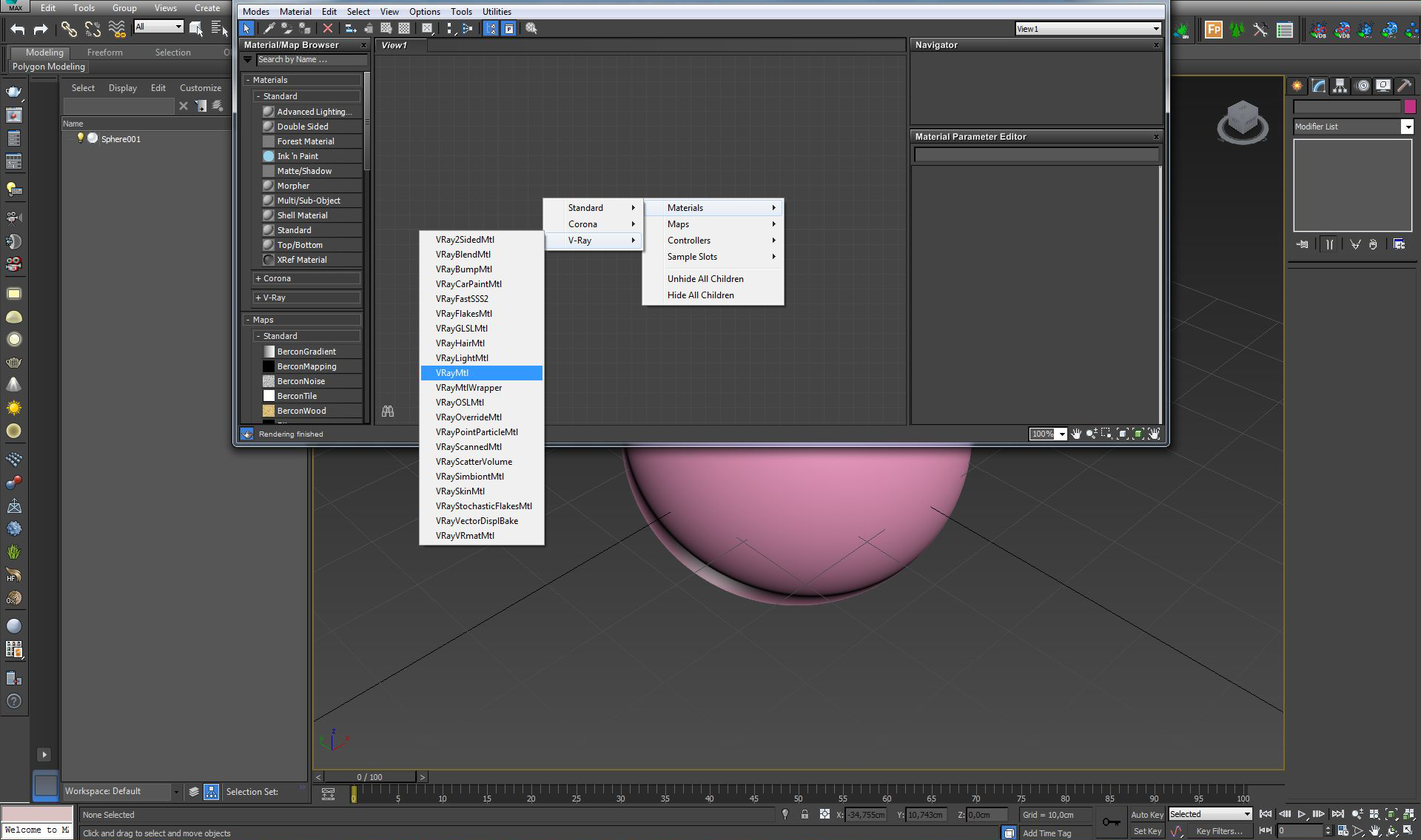
Task: Open the Motion panel wheel icon
Action: click(1362, 86)
